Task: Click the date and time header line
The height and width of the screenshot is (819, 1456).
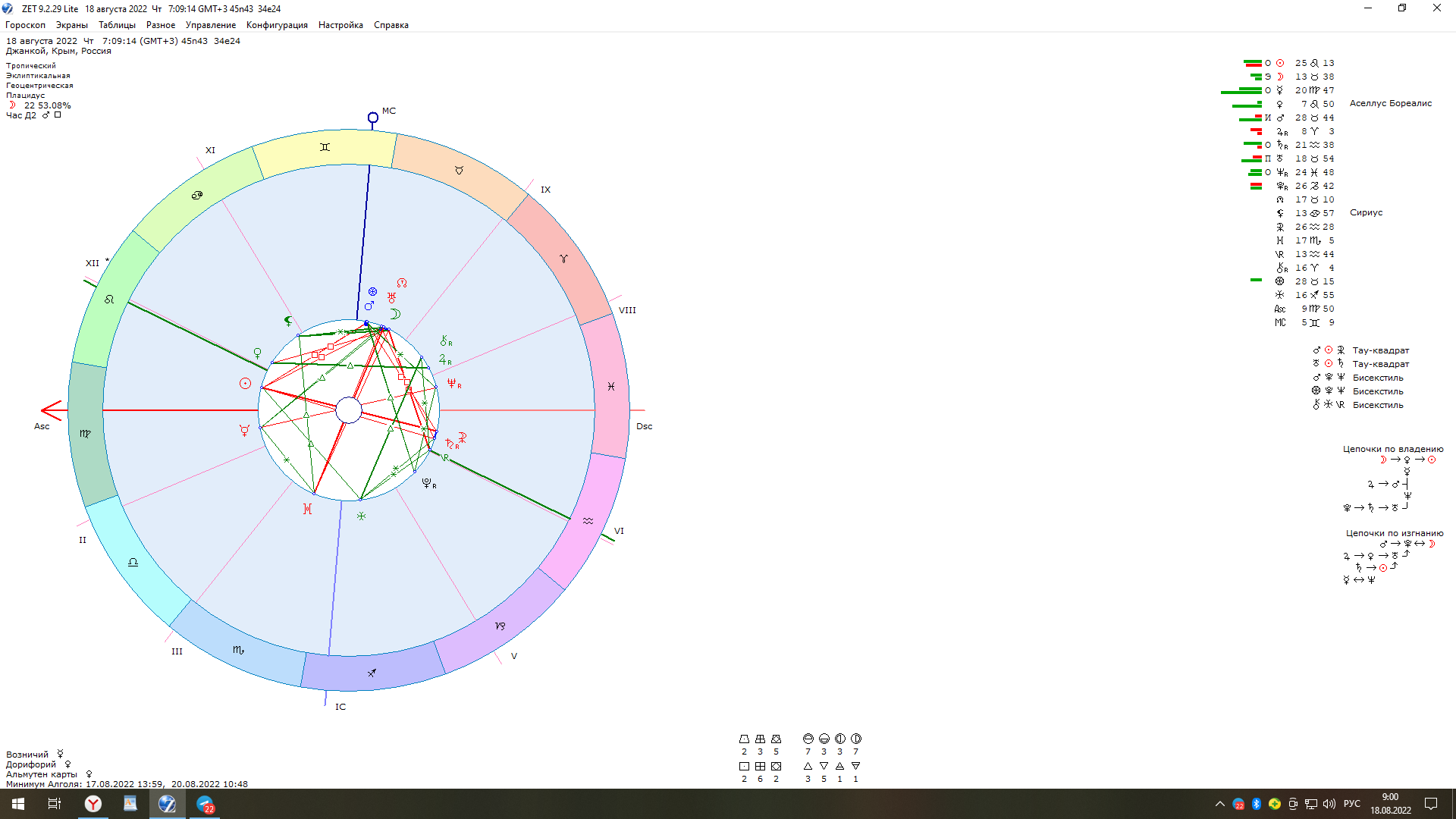Action: (x=123, y=41)
